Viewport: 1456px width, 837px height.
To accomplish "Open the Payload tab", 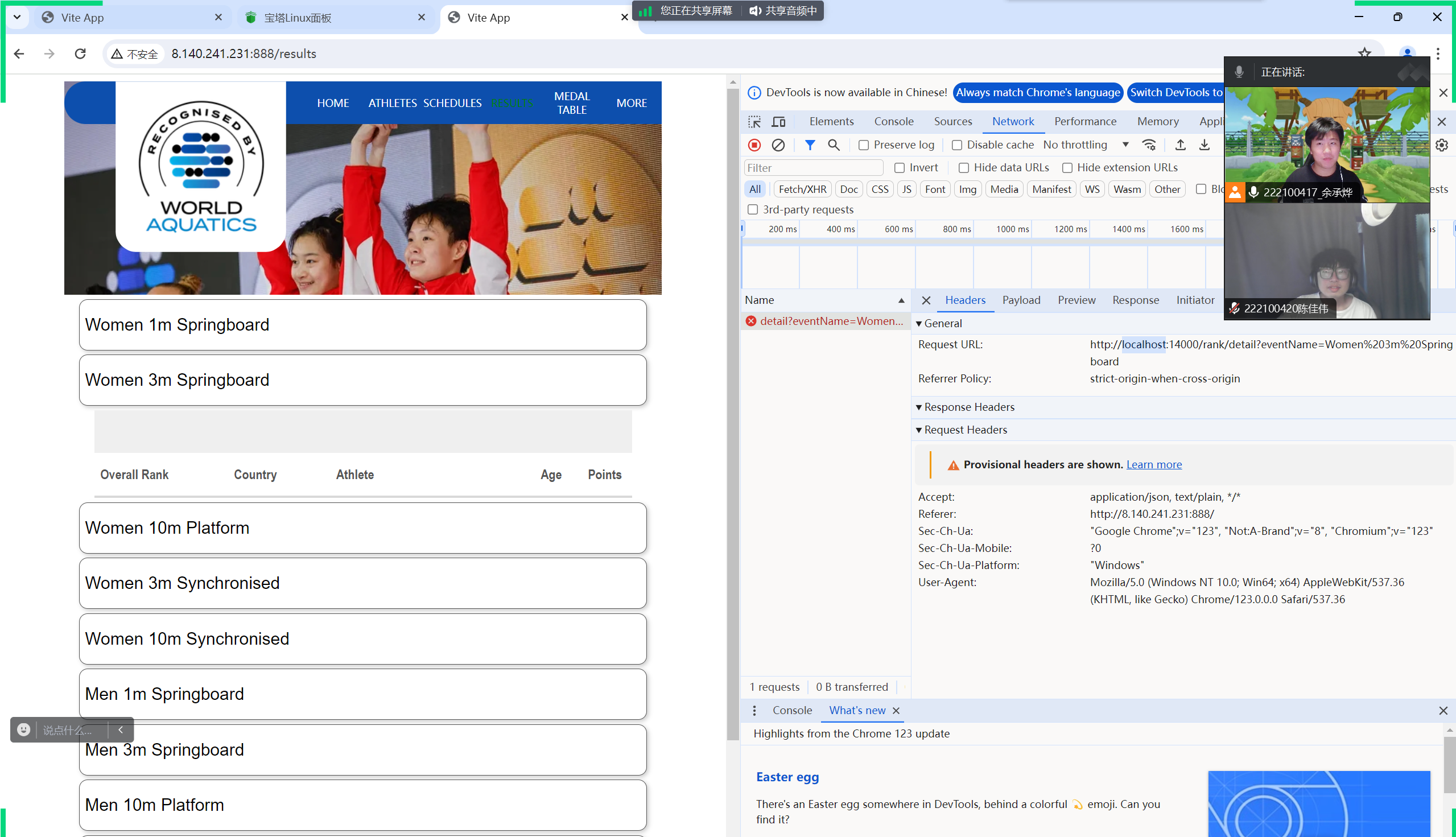I will (1021, 300).
